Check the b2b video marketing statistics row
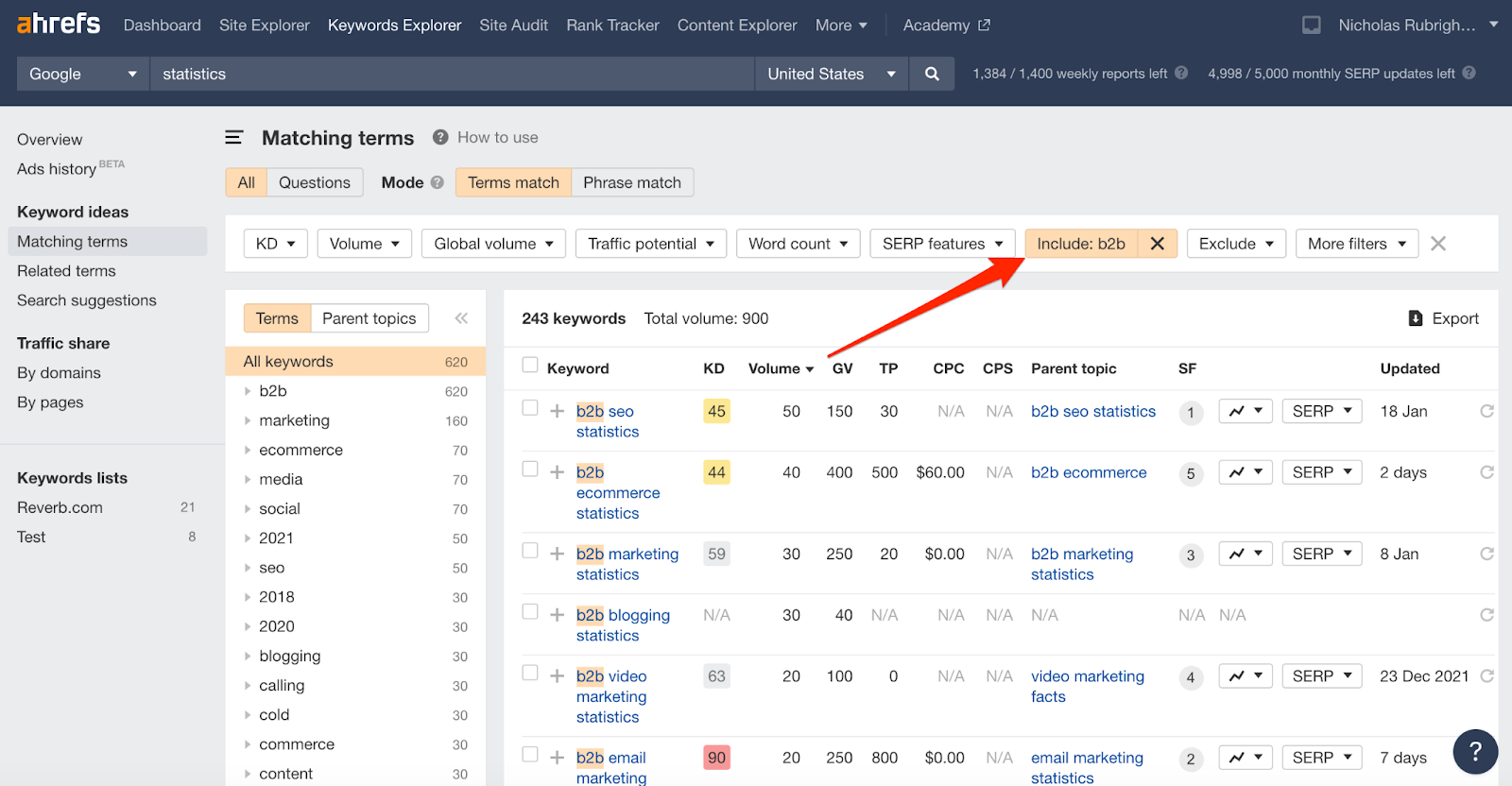This screenshot has width=1512, height=786. [530, 674]
